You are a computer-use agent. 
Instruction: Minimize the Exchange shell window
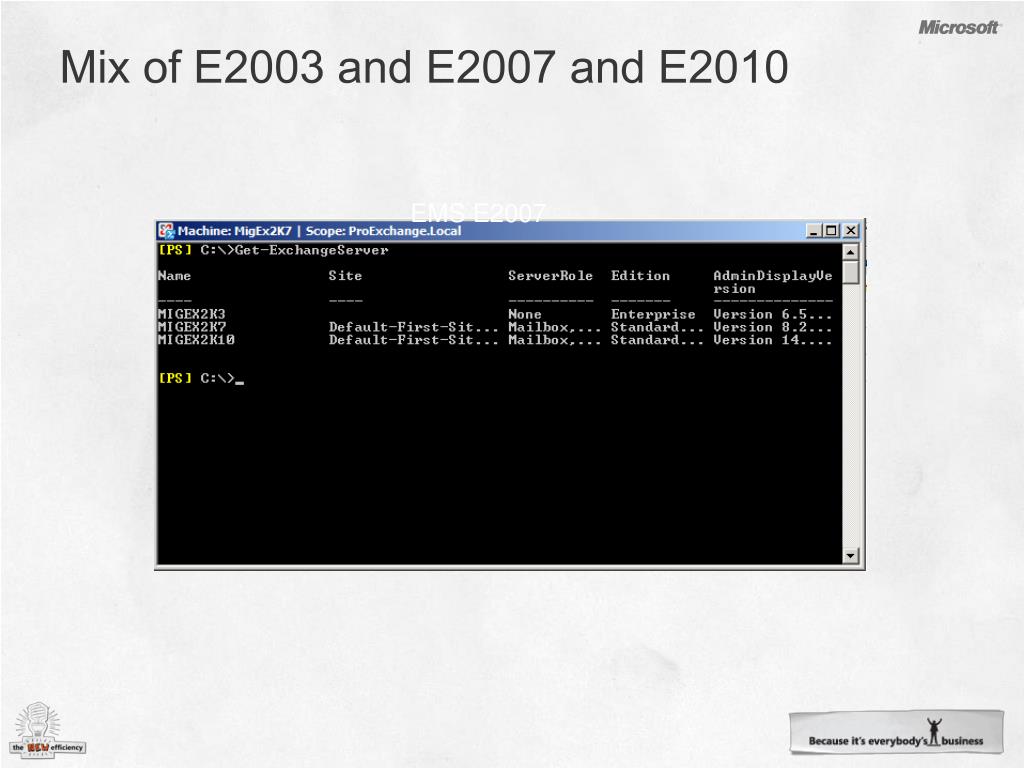(x=814, y=231)
